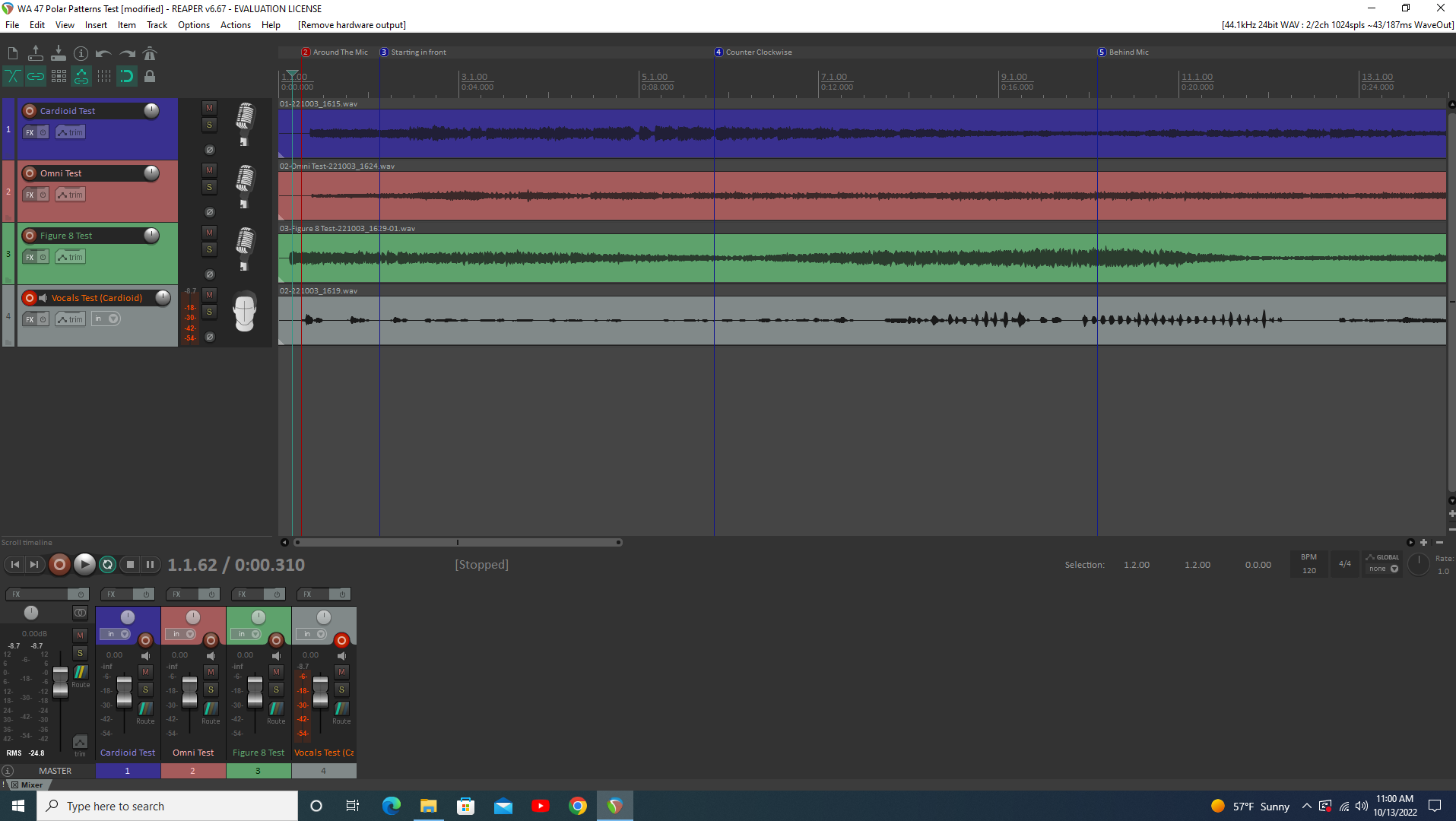Click the Redo arrow icon

point(127,53)
